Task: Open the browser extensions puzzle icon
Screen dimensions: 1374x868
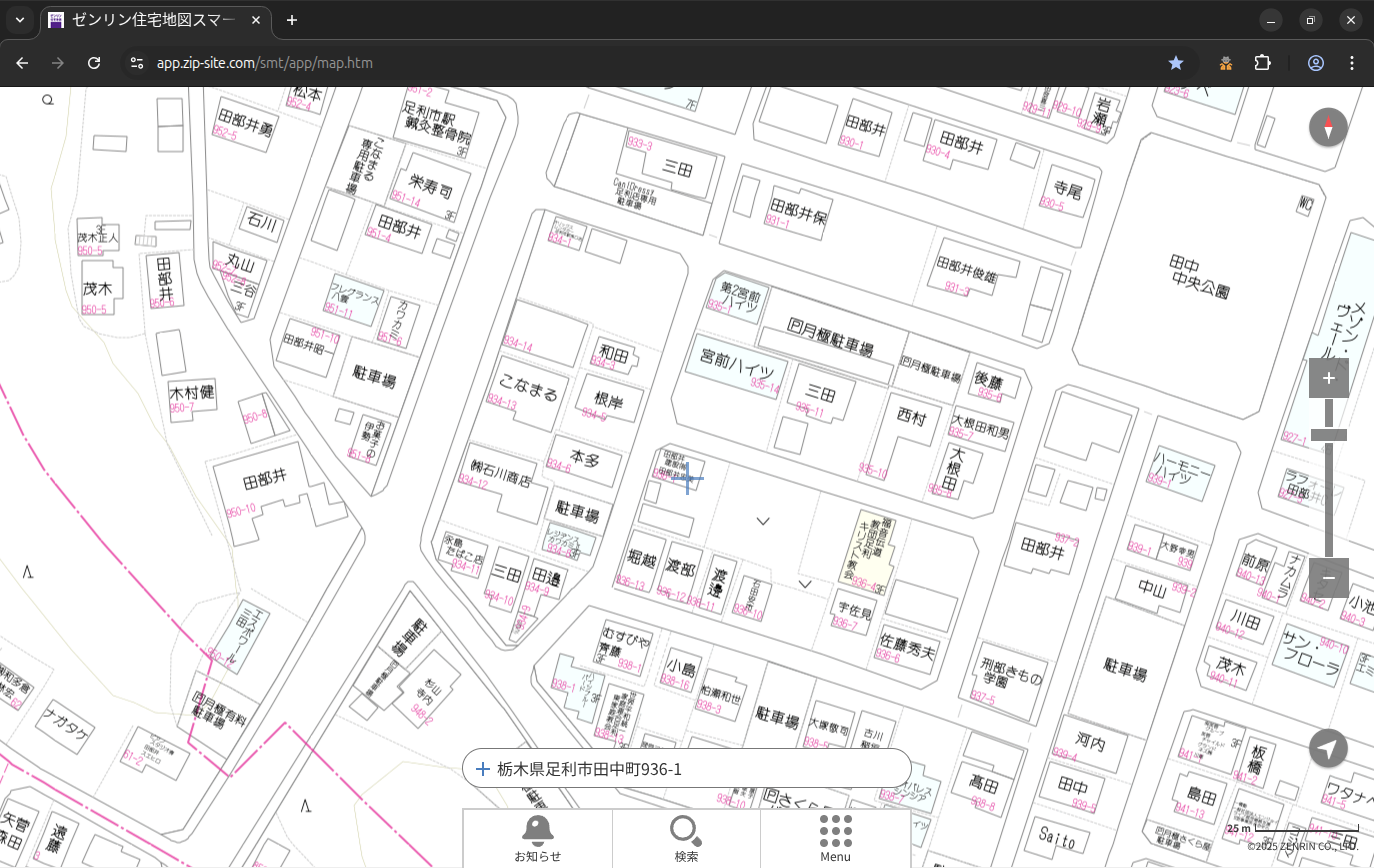Action: click(1262, 63)
